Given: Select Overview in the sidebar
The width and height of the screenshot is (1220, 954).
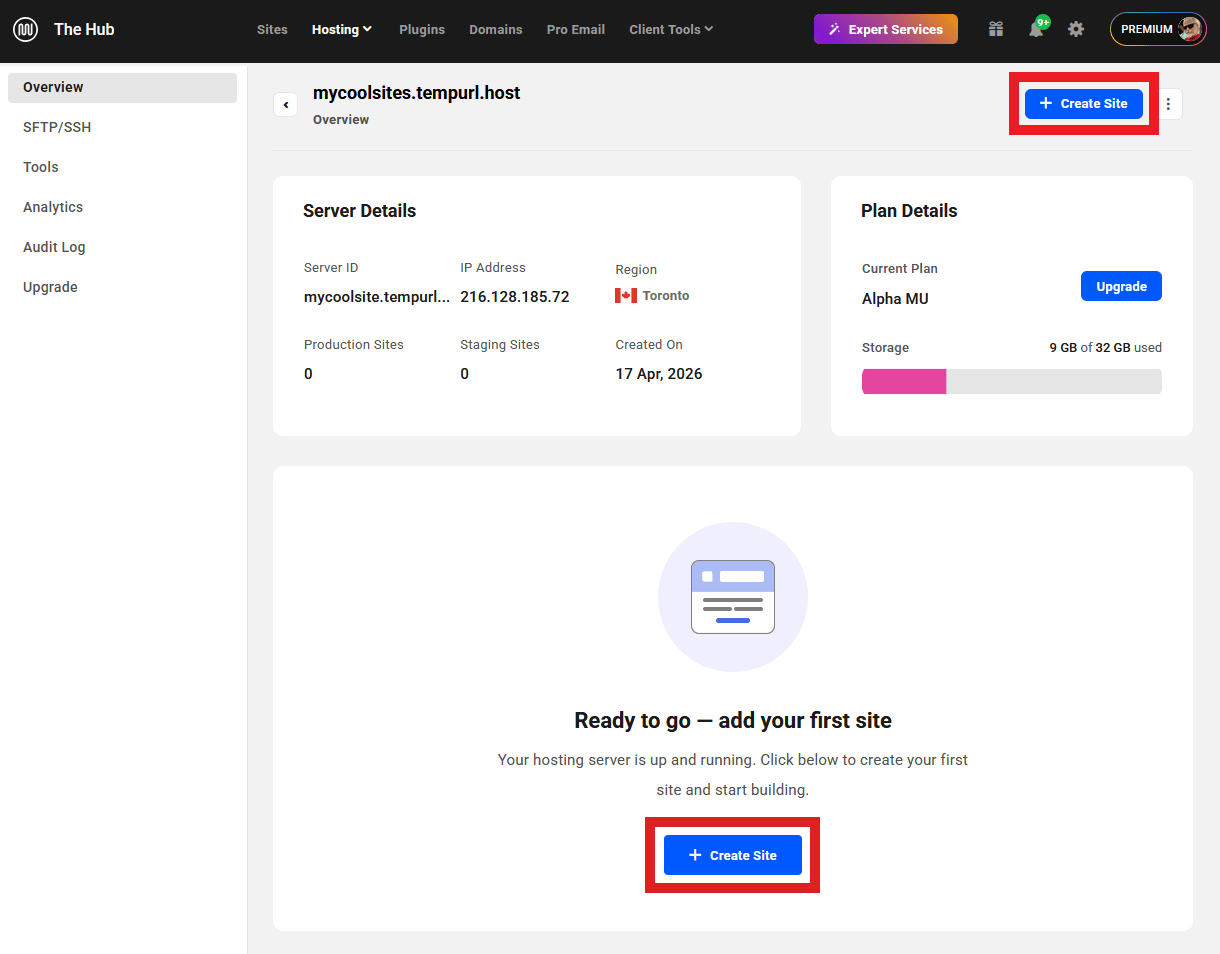Looking at the screenshot, I should click(x=122, y=87).
